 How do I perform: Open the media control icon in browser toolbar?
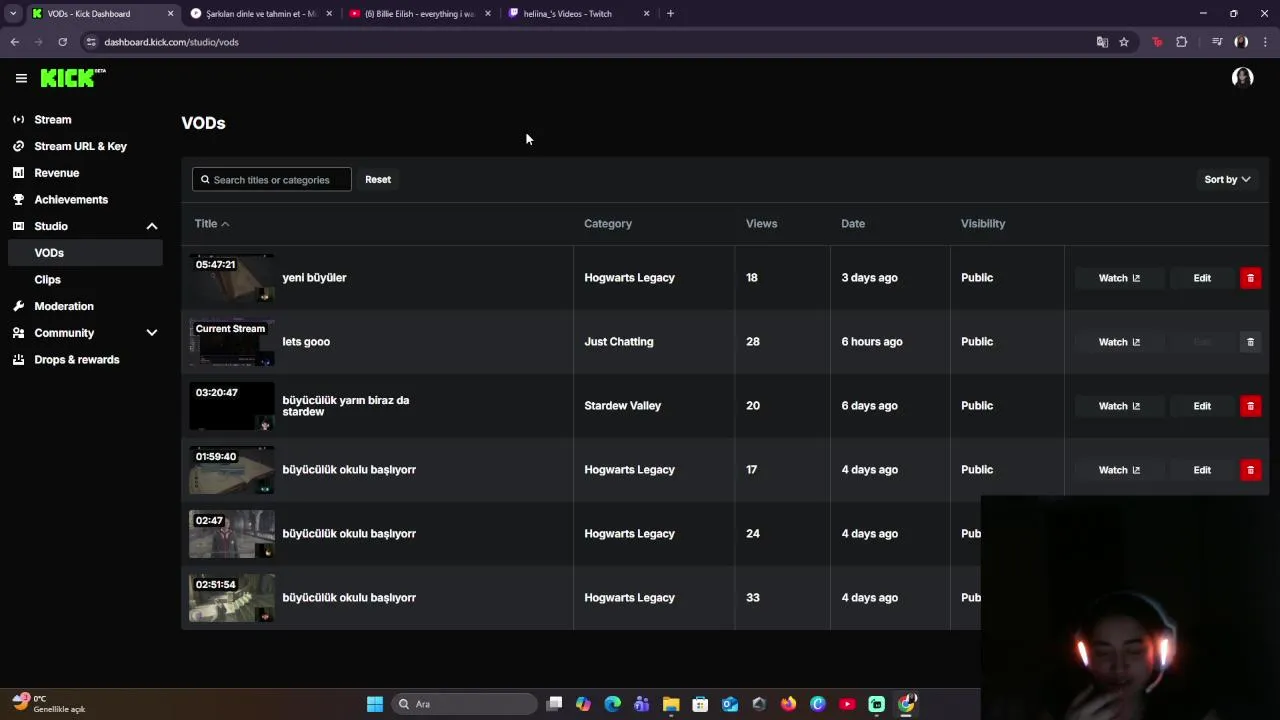point(1217,42)
